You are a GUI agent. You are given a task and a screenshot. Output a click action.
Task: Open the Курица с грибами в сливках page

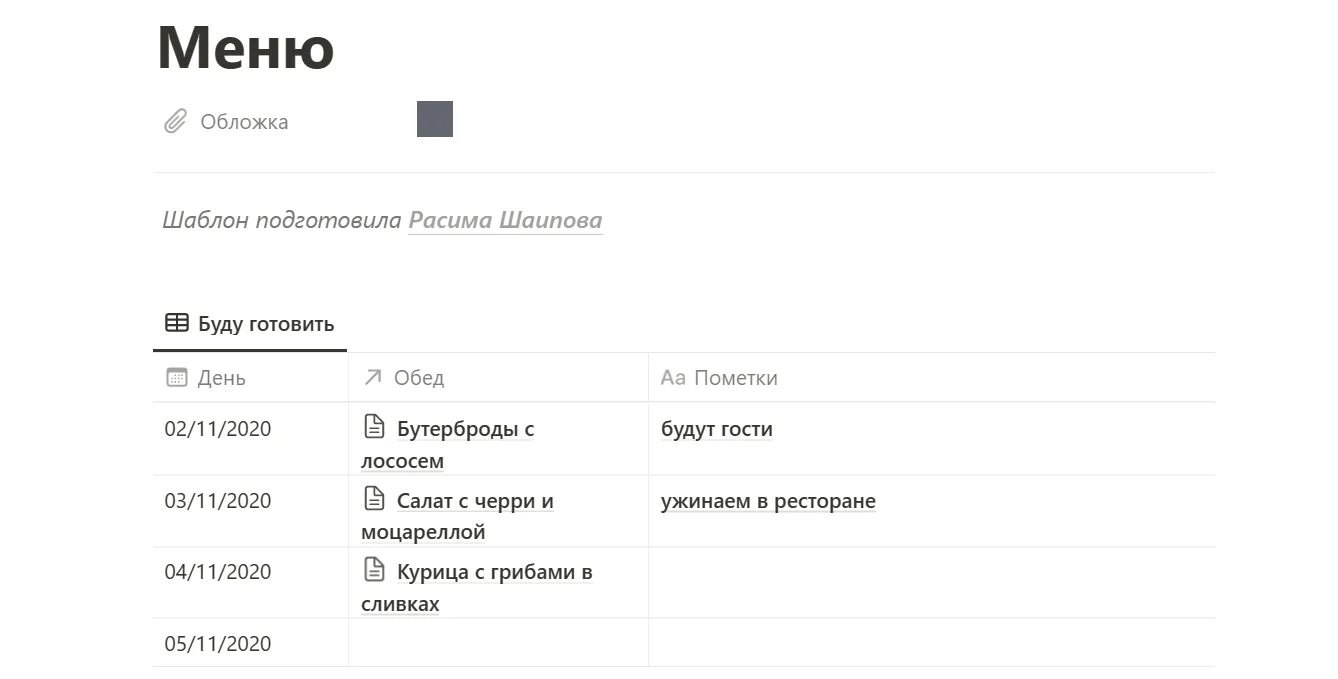(494, 573)
